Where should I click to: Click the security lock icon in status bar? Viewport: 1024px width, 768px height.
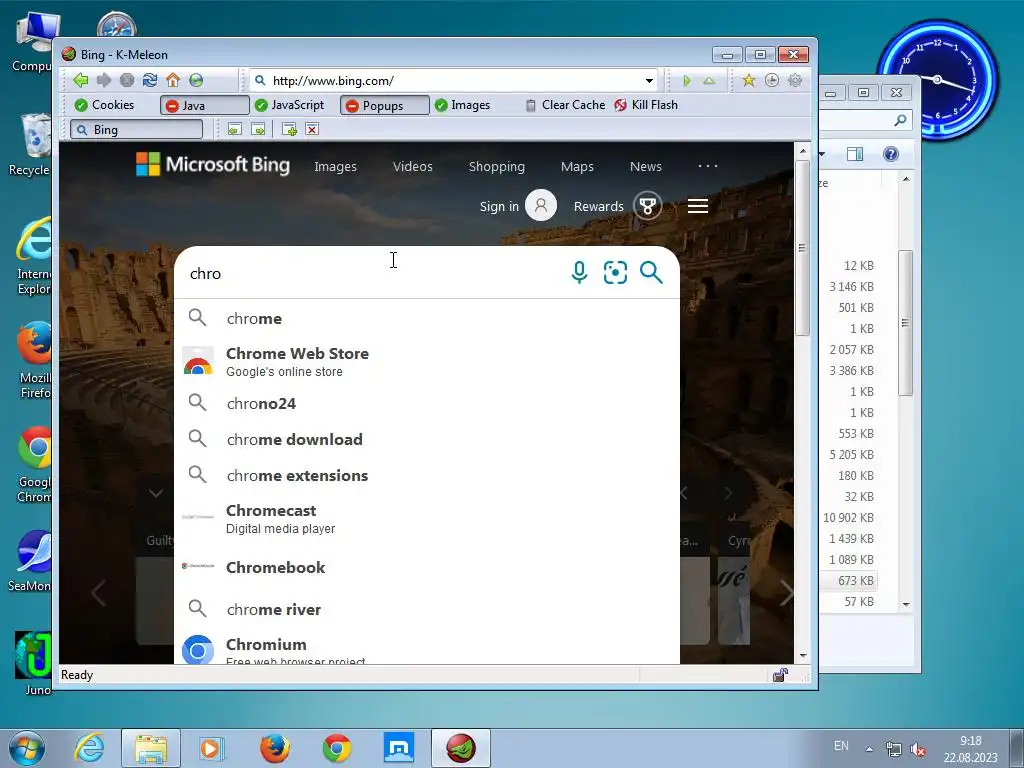[780, 675]
